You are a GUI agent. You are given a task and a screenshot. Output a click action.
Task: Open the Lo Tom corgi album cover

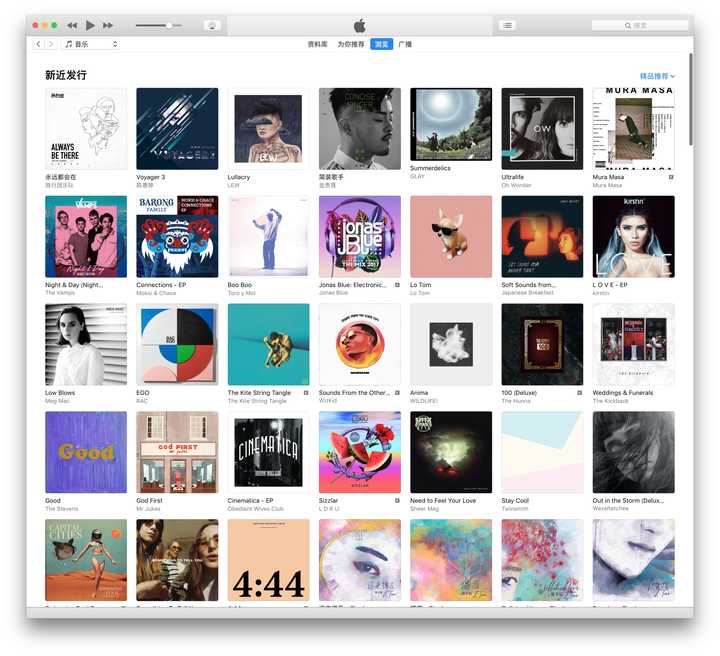click(x=451, y=237)
